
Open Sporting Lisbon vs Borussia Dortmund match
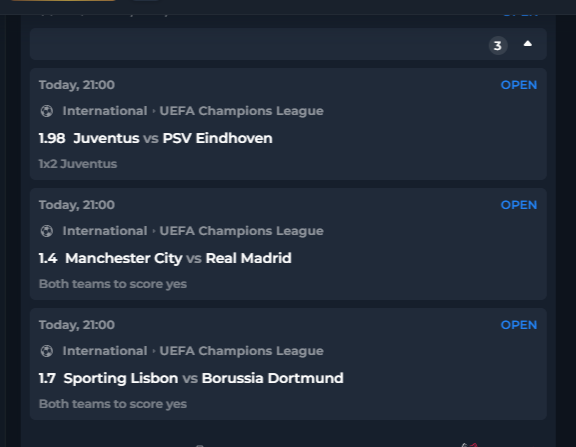tap(204, 378)
